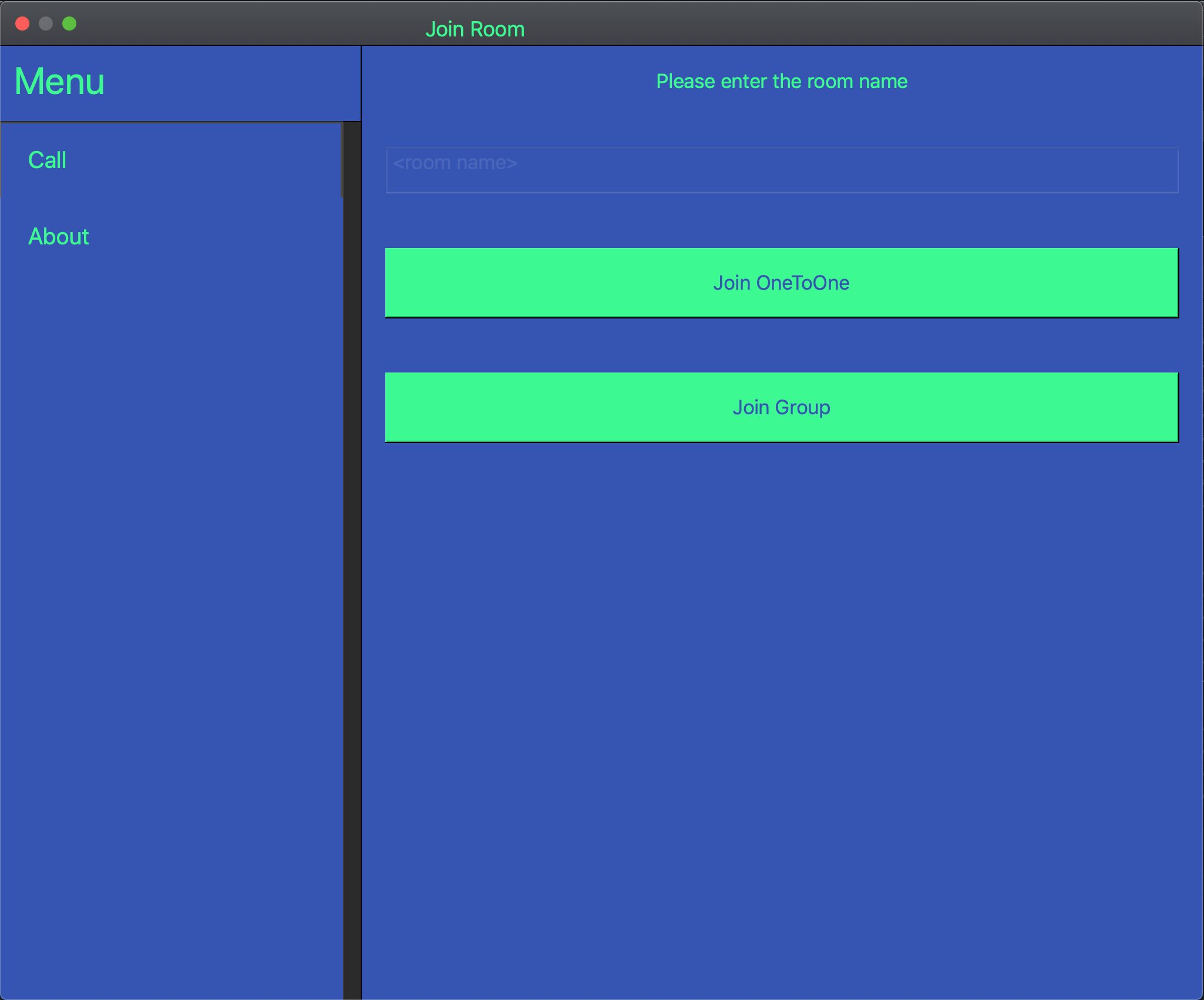The image size is (1204, 1000).
Task: Click the red close window button
Action: [x=22, y=24]
